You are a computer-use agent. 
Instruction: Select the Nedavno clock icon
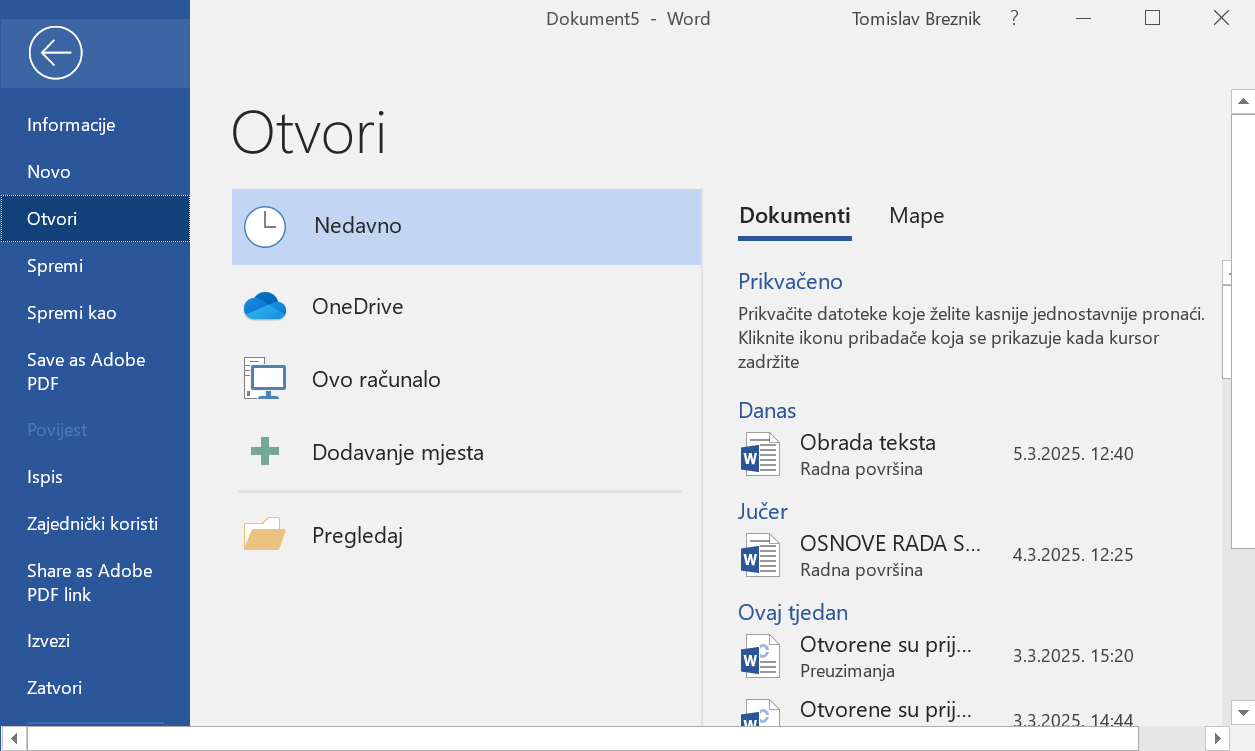click(x=265, y=226)
